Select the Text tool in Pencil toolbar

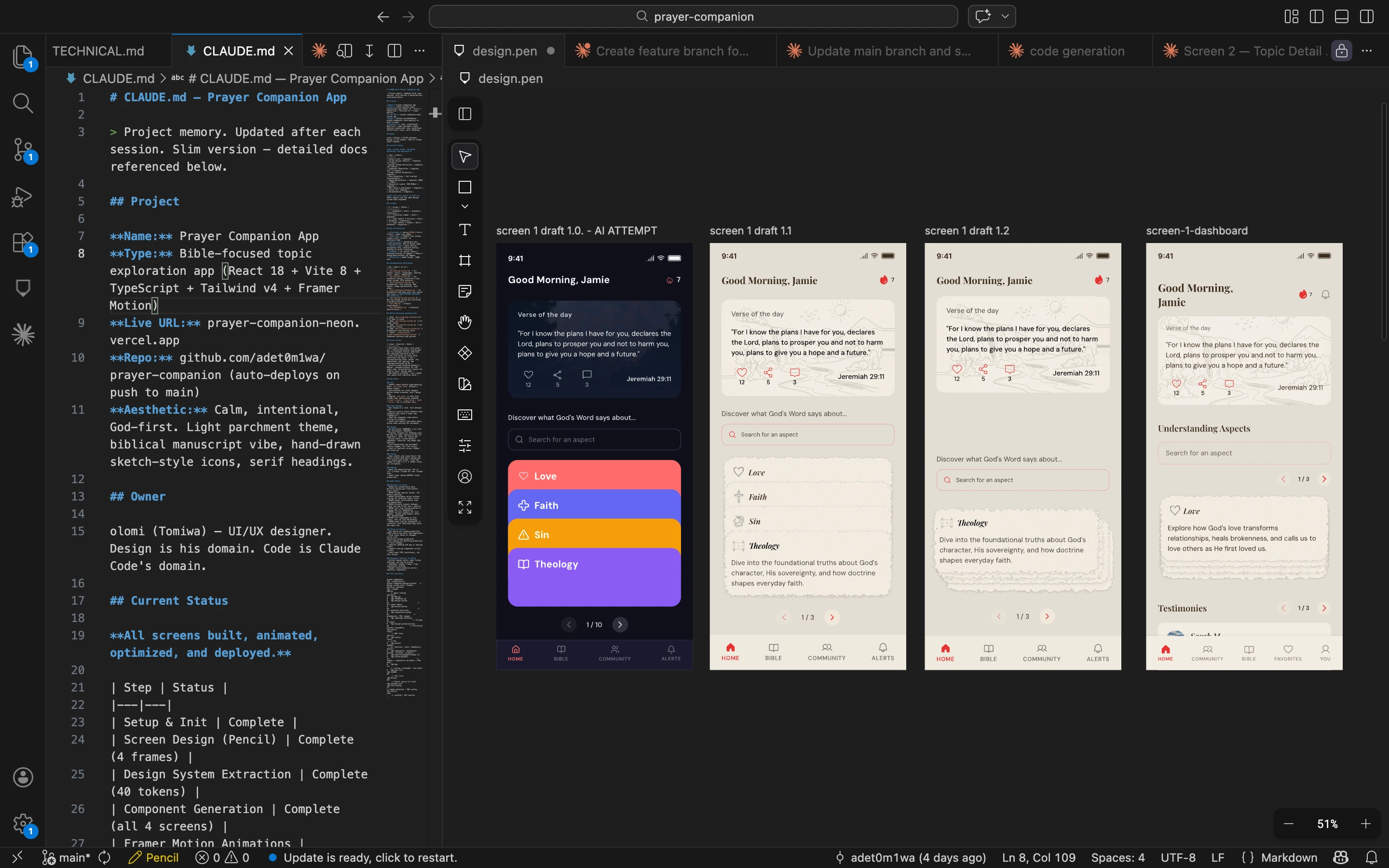(x=464, y=230)
